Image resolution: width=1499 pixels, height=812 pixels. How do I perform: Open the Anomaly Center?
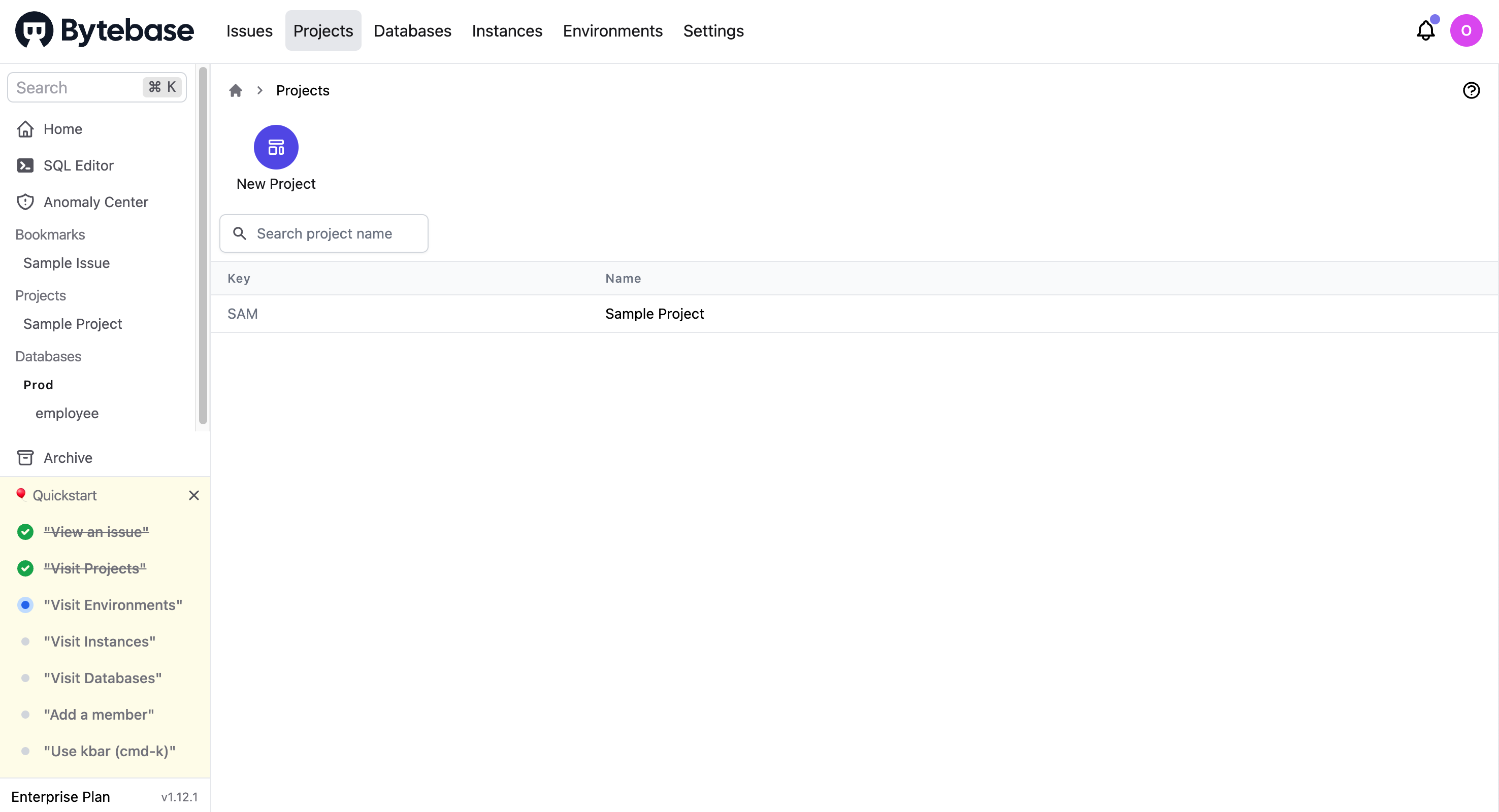pyautogui.click(x=95, y=202)
